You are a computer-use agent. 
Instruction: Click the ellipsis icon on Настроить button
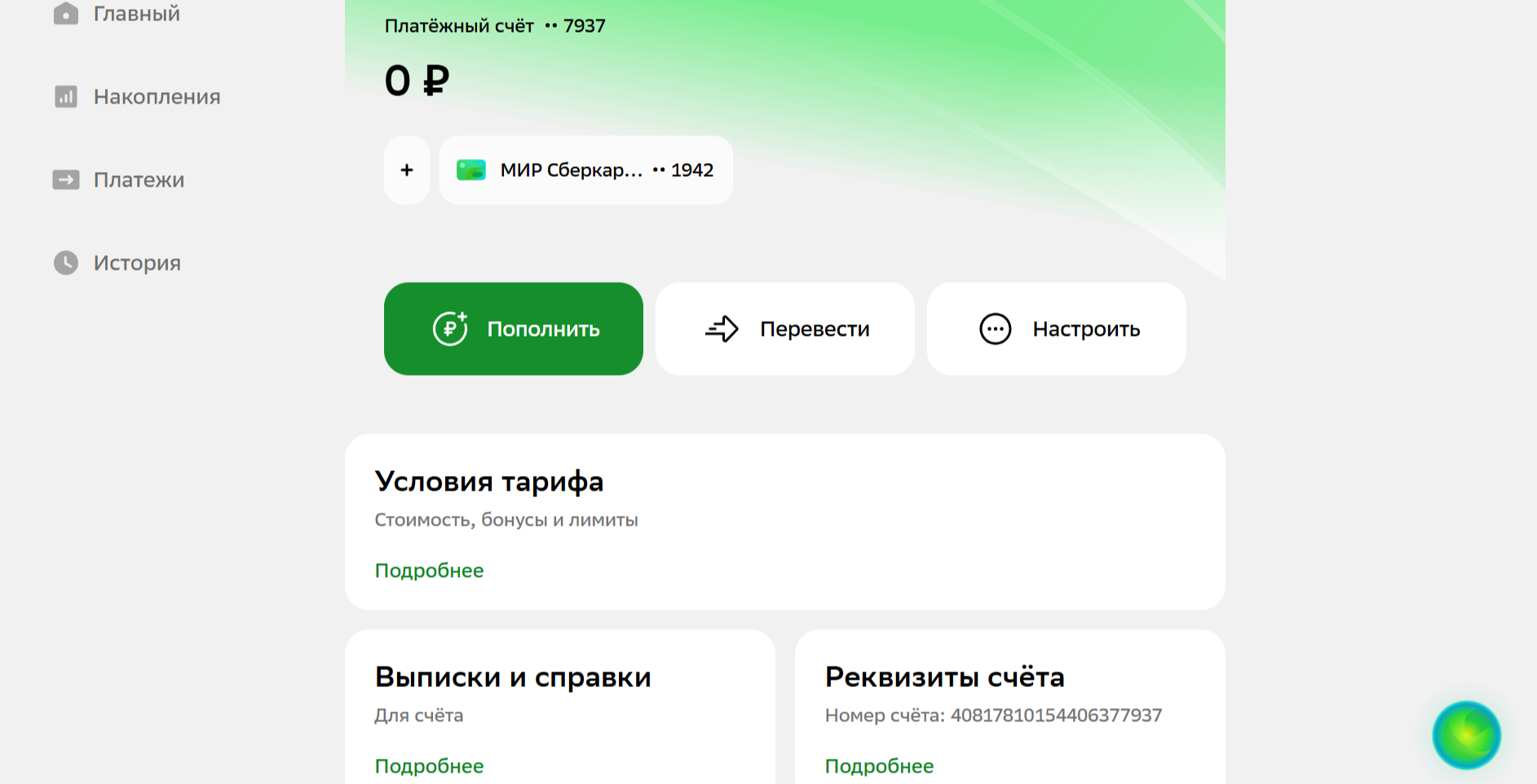click(995, 329)
